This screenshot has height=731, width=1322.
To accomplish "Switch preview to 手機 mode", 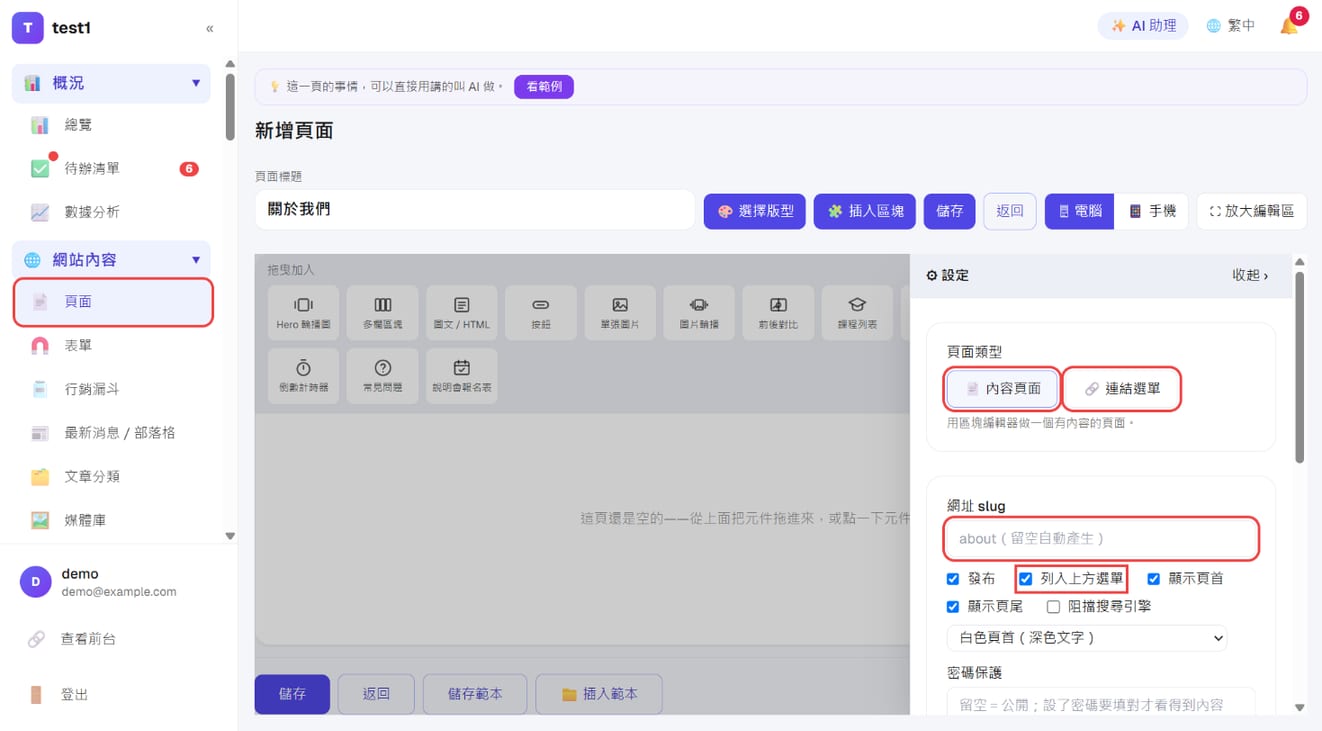I will (x=1151, y=211).
